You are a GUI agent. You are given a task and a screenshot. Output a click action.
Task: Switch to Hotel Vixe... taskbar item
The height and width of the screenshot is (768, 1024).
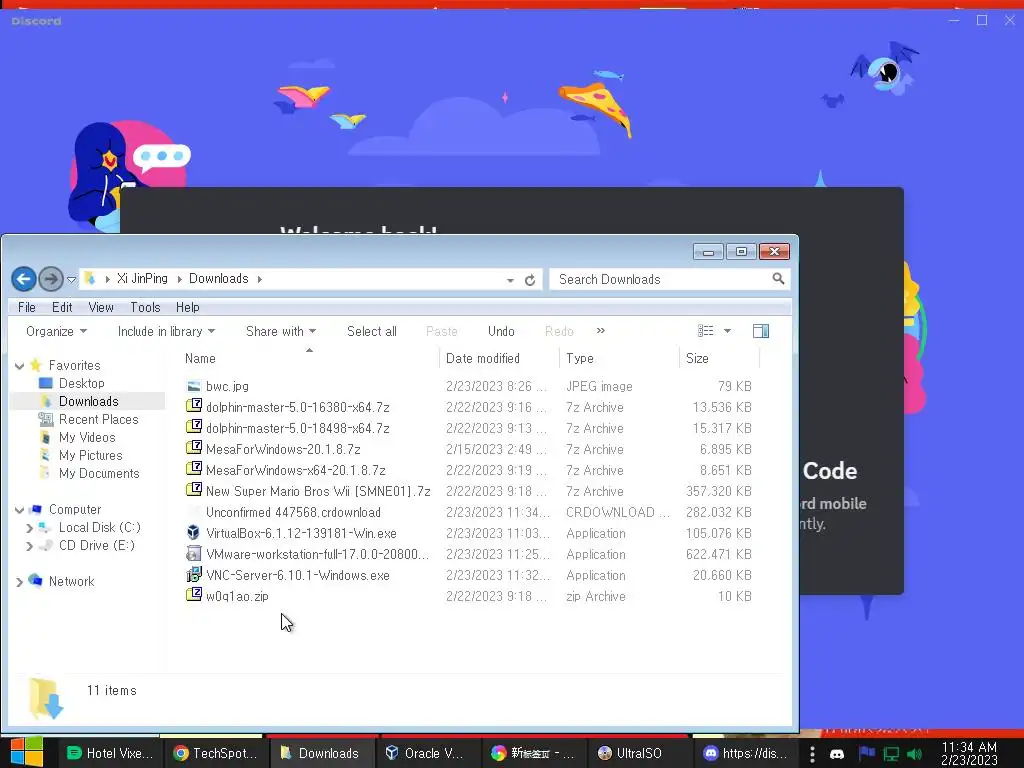[x=110, y=753]
